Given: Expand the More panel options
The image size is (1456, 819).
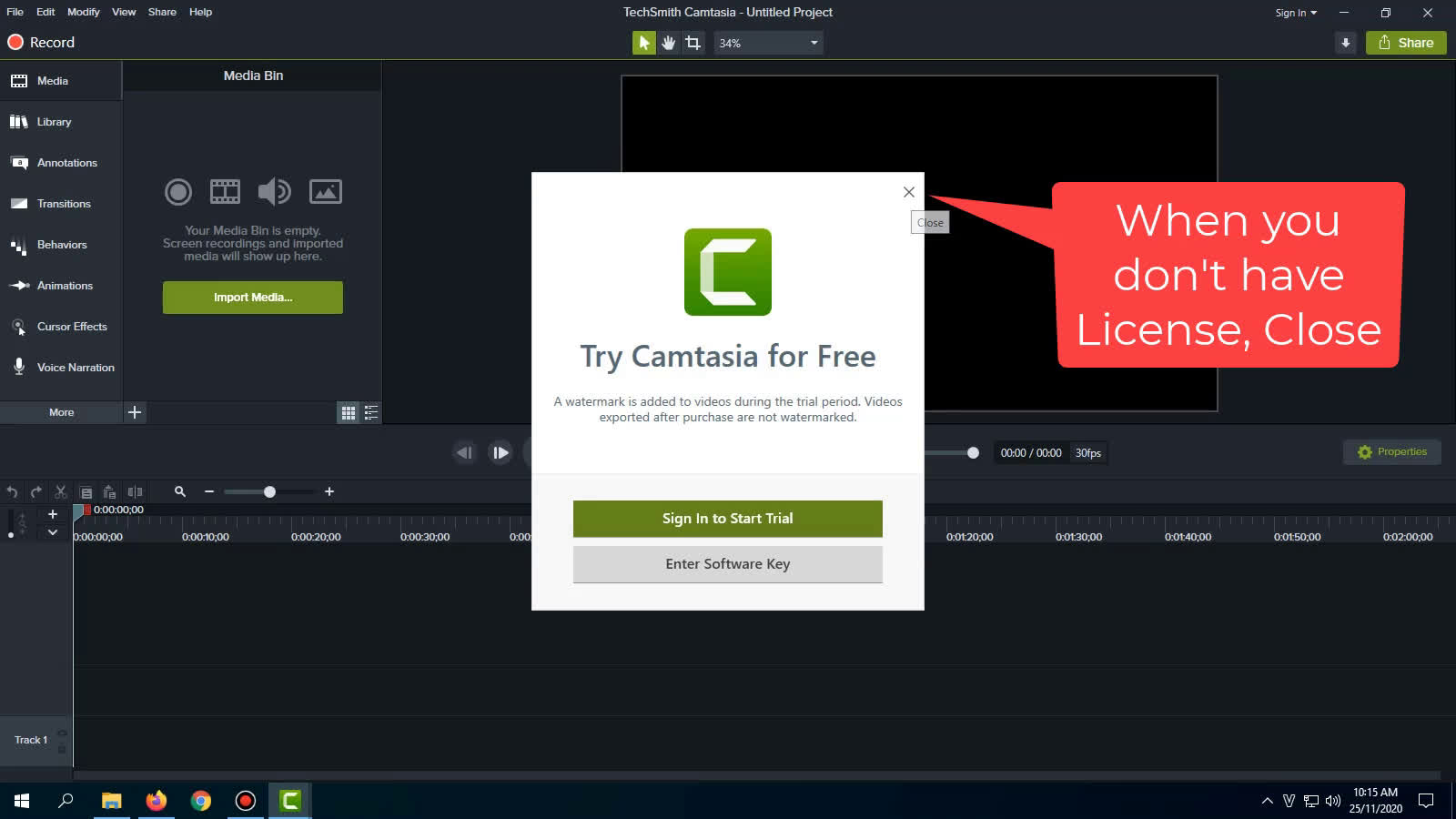Looking at the screenshot, I should (x=61, y=412).
